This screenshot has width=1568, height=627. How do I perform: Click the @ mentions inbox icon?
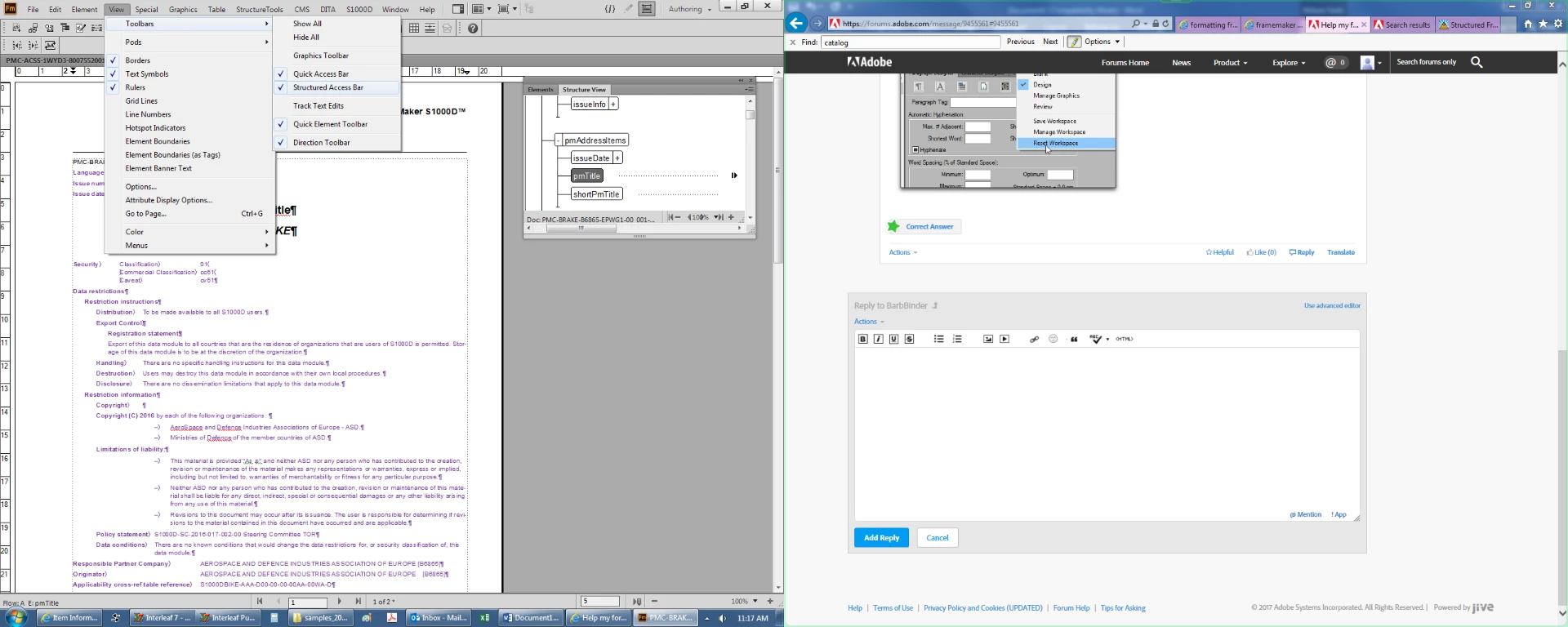(1336, 62)
